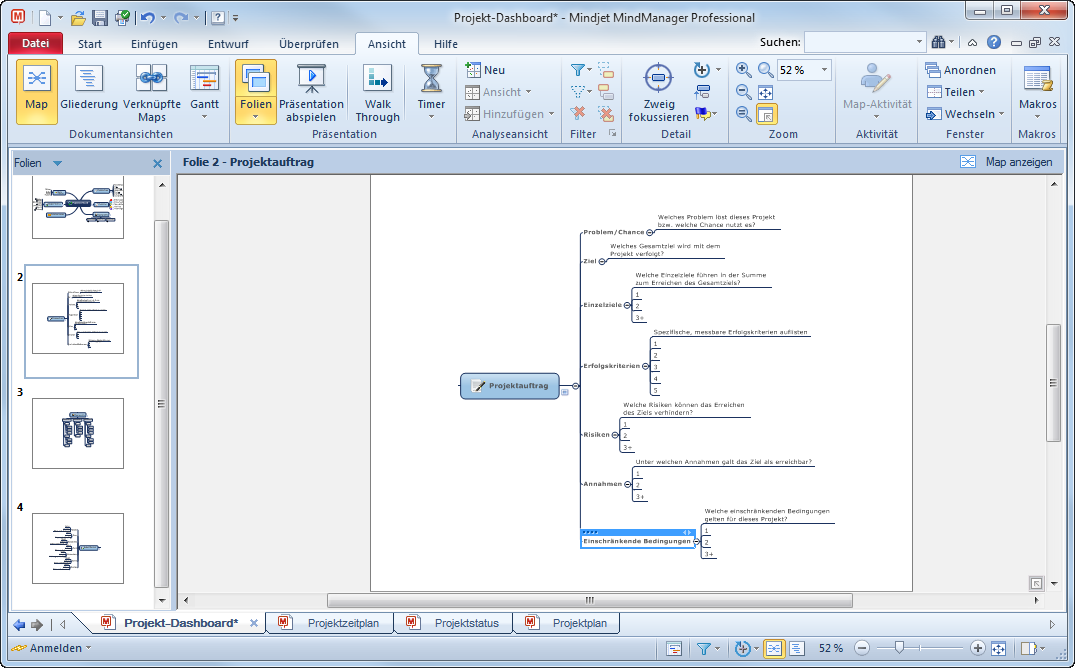
Task: Open the Anmelden dropdown
Action: (88, 648)
